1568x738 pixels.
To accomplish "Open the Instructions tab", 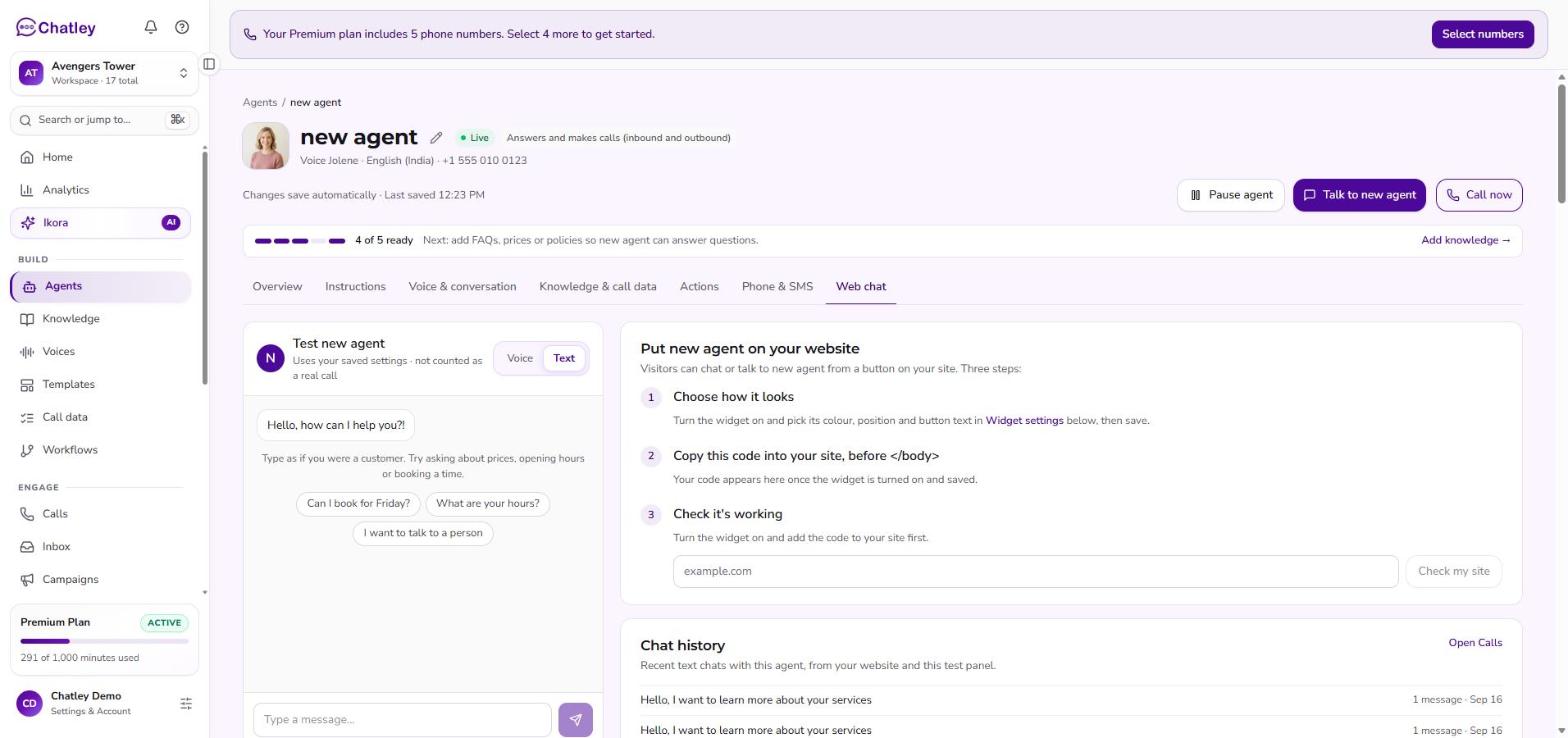I will 355,287.
